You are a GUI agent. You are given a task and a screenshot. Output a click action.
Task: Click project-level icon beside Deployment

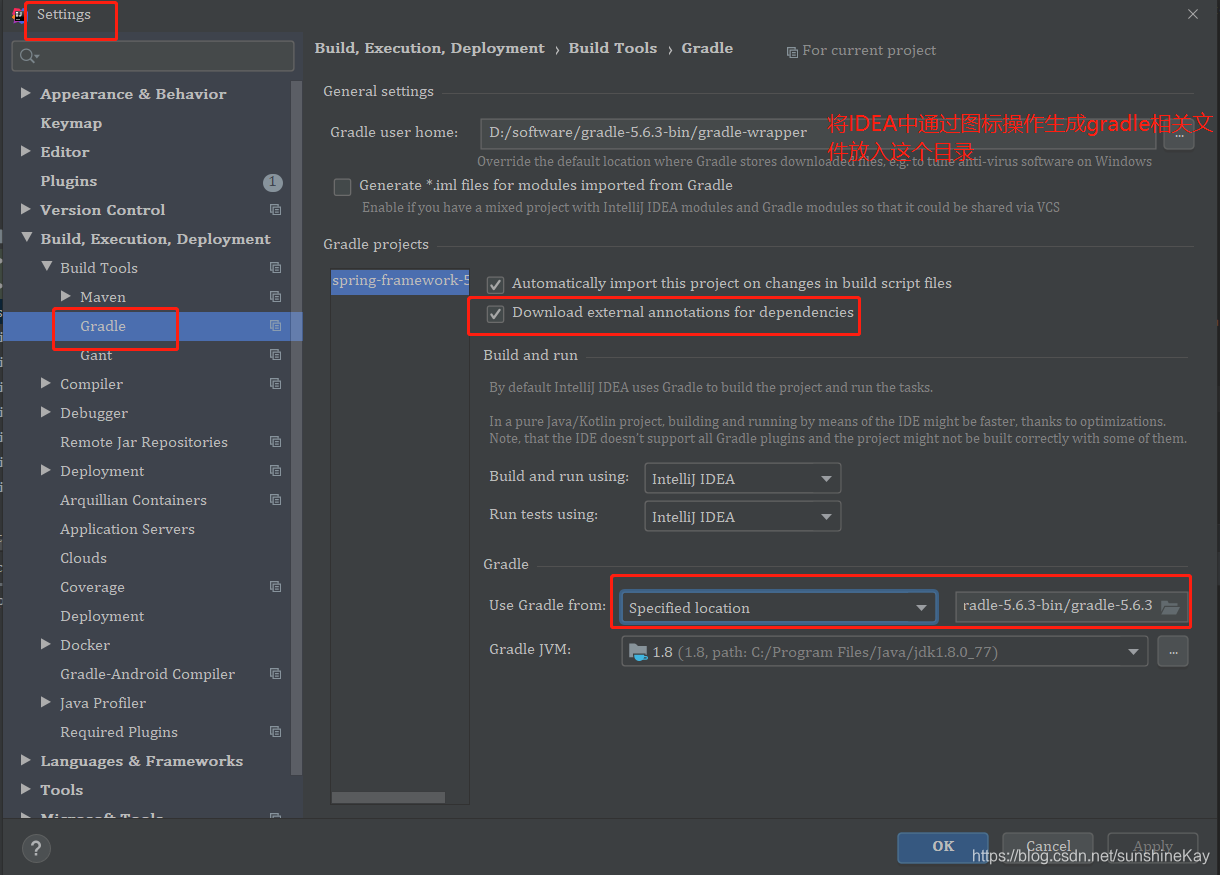coord(276,471)
